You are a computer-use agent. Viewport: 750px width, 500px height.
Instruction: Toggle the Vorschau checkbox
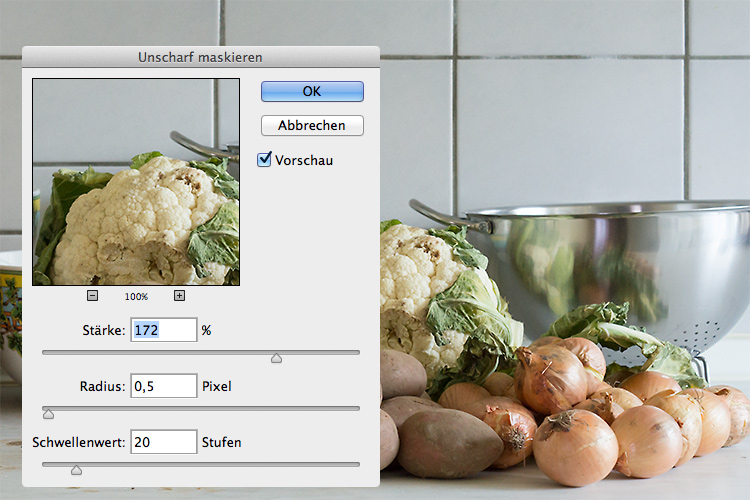(x=264, y=159)
